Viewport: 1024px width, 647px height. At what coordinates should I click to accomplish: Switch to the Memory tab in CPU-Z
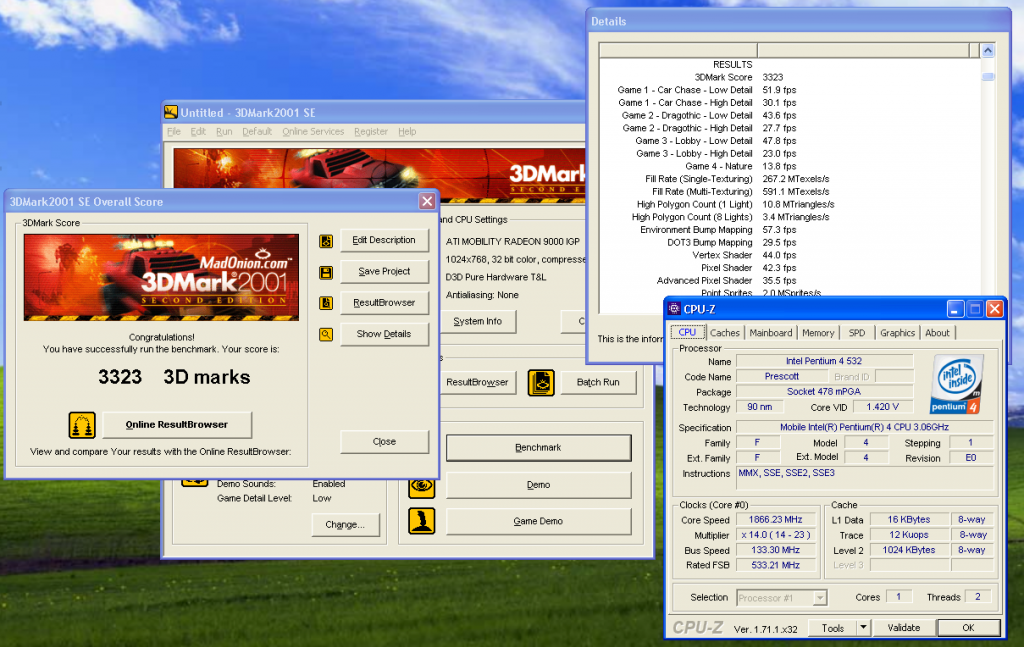818,333
